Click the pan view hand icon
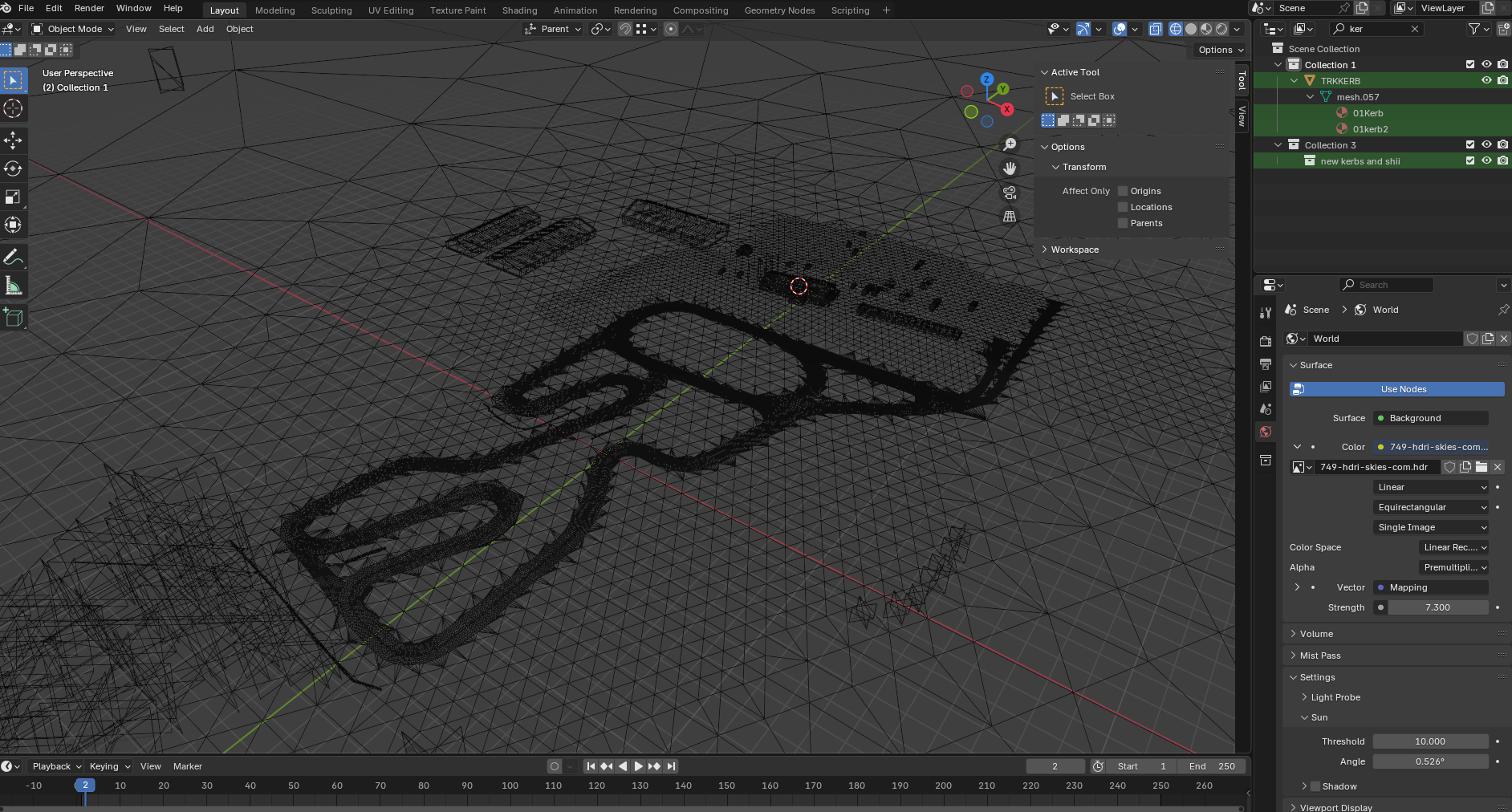The image size is (1512, 812). tap(1010, 168)
